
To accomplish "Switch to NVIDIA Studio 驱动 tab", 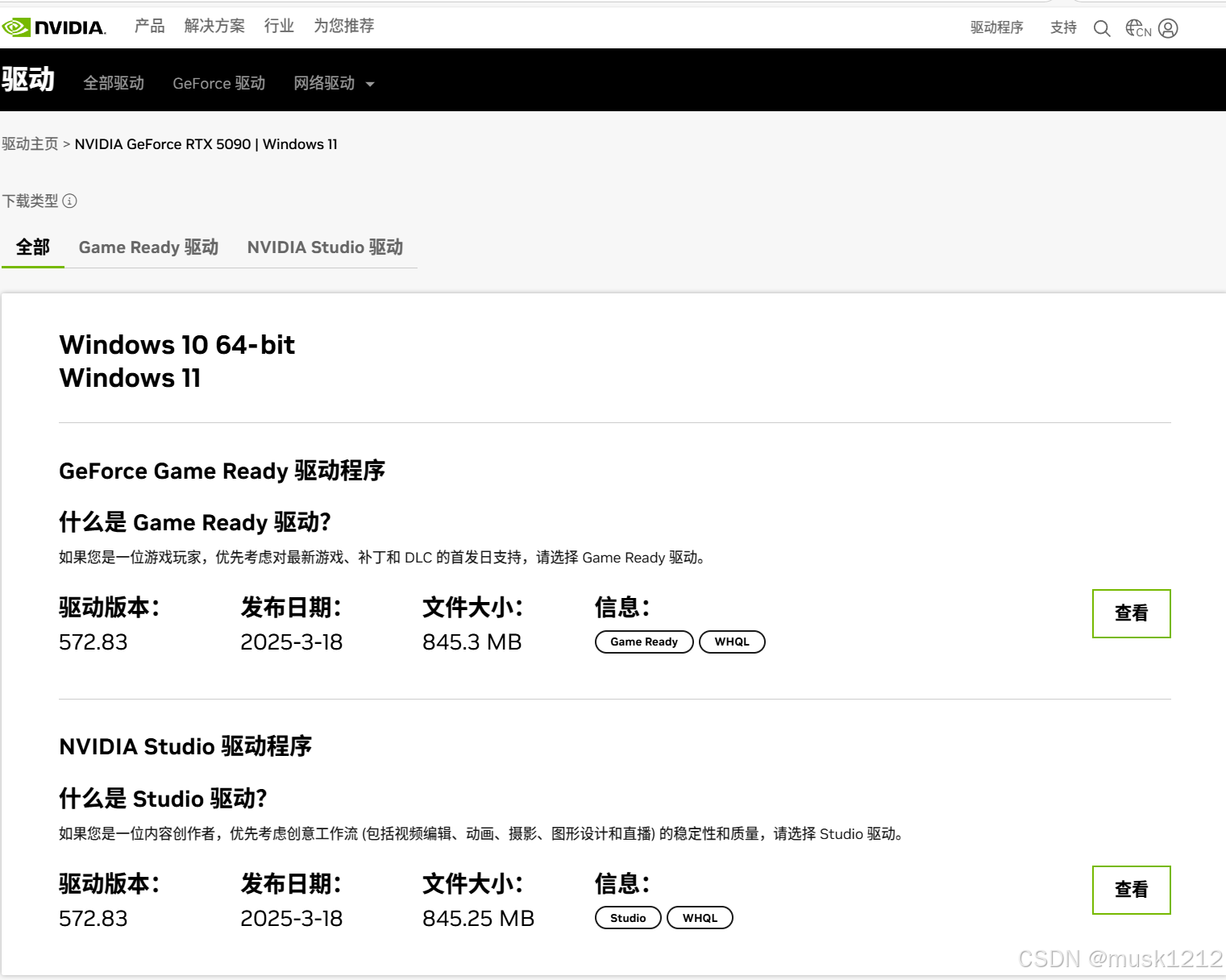I will (x=325, y=247).
